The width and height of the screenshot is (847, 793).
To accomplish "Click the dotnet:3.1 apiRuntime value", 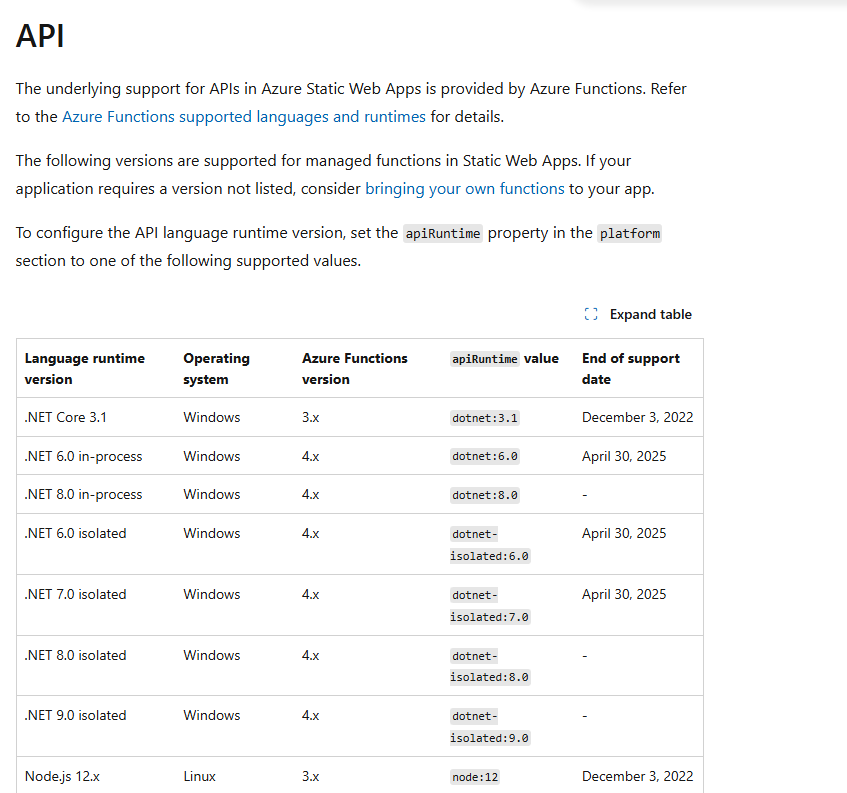I will (485, 418).
